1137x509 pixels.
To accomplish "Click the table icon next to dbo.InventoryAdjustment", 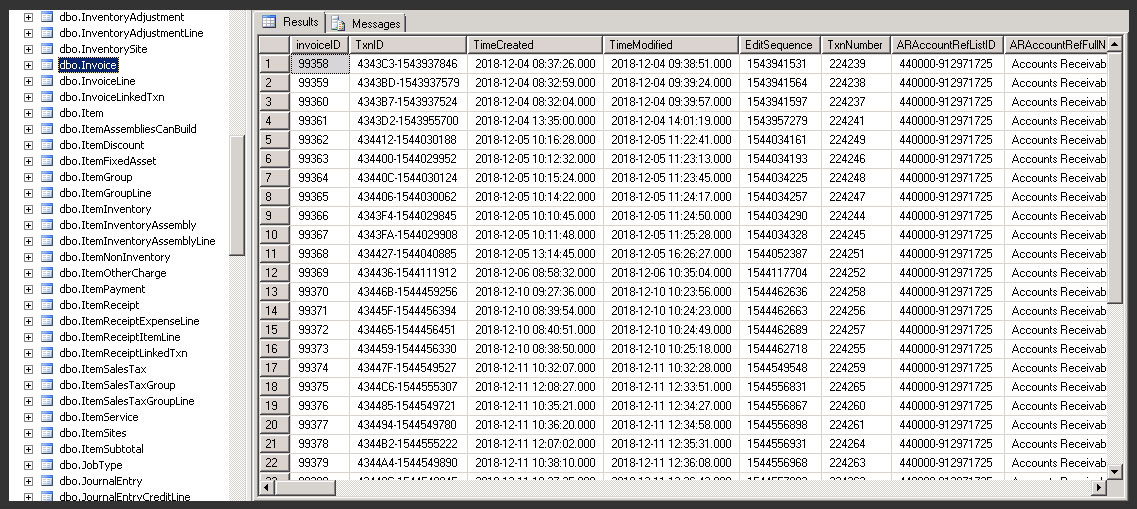I will [x=46, y=17].
